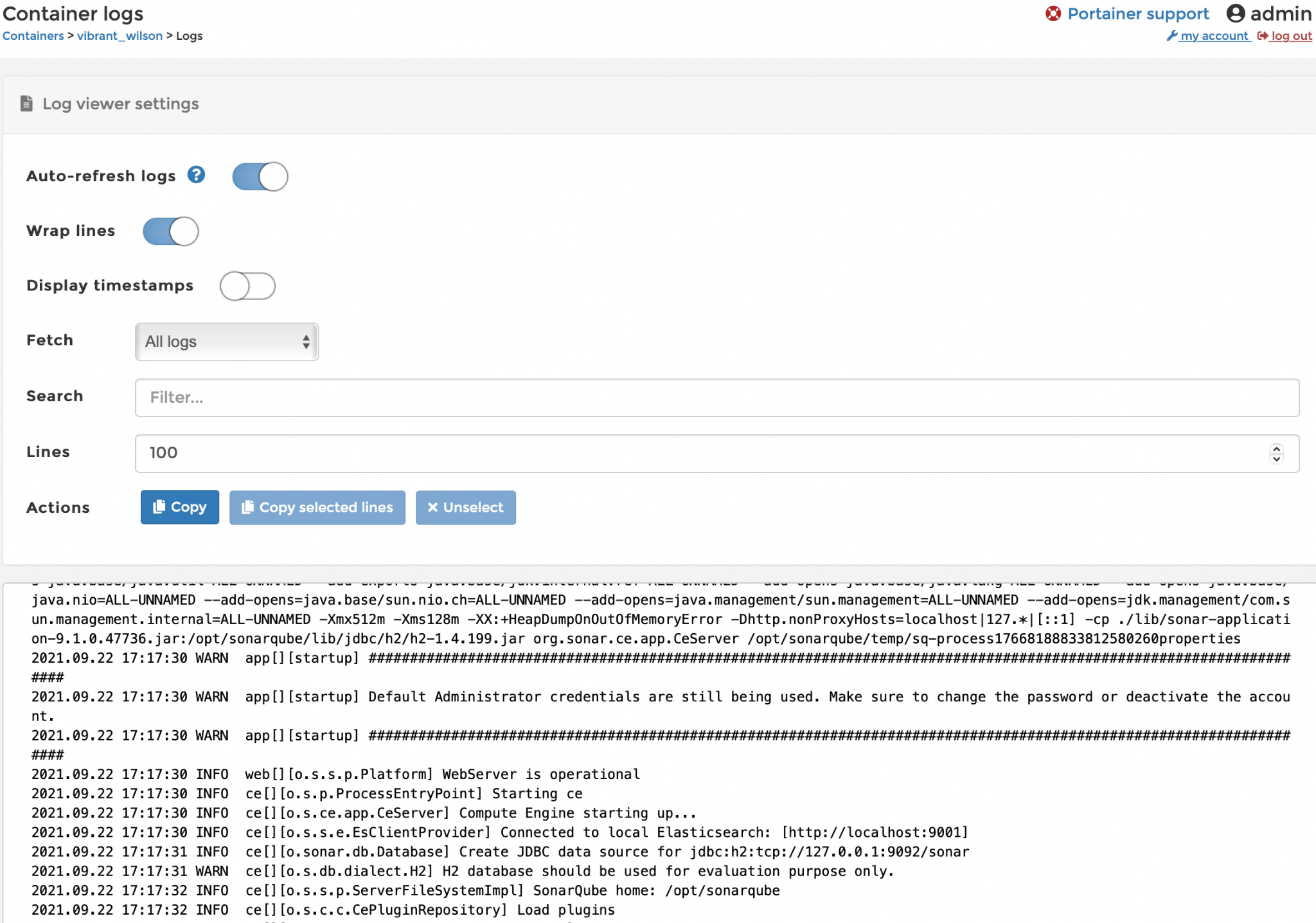Open the Portainer support link

1137,13
